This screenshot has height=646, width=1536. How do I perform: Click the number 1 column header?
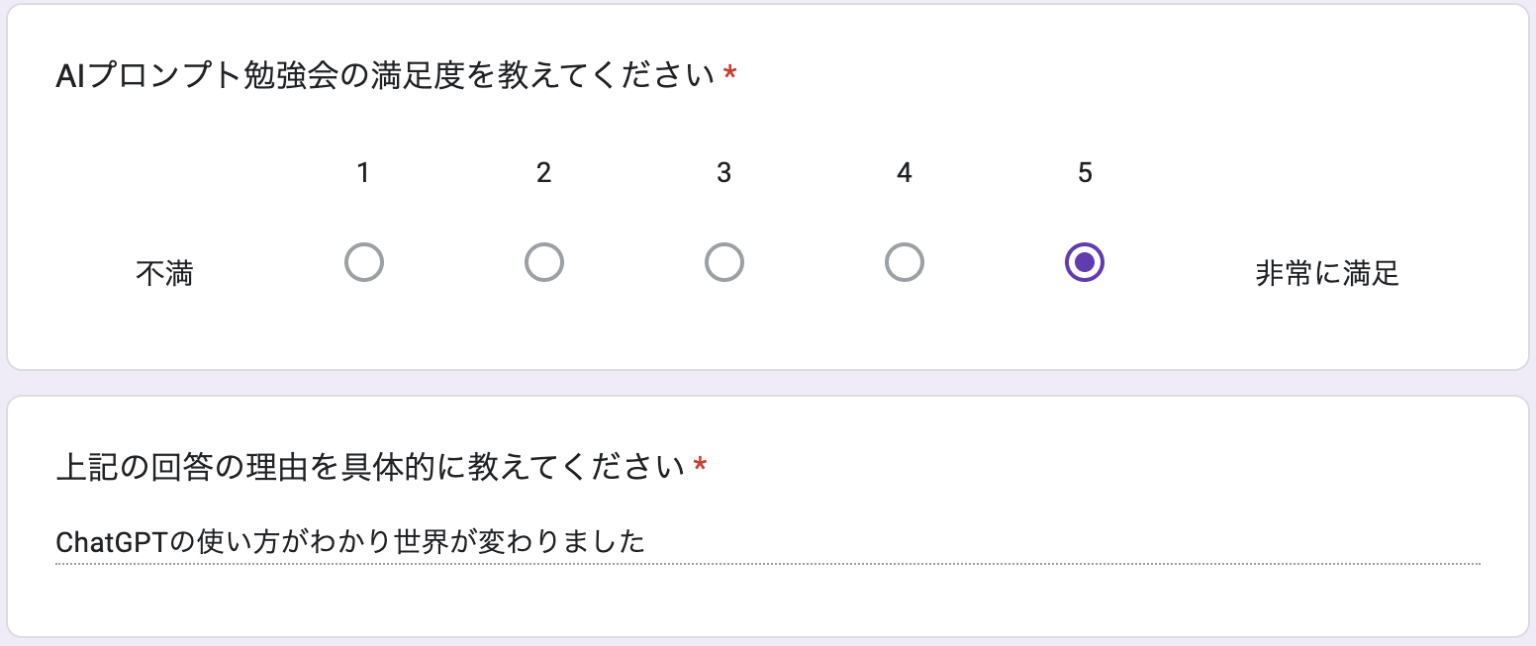click(x=364, y=172)
